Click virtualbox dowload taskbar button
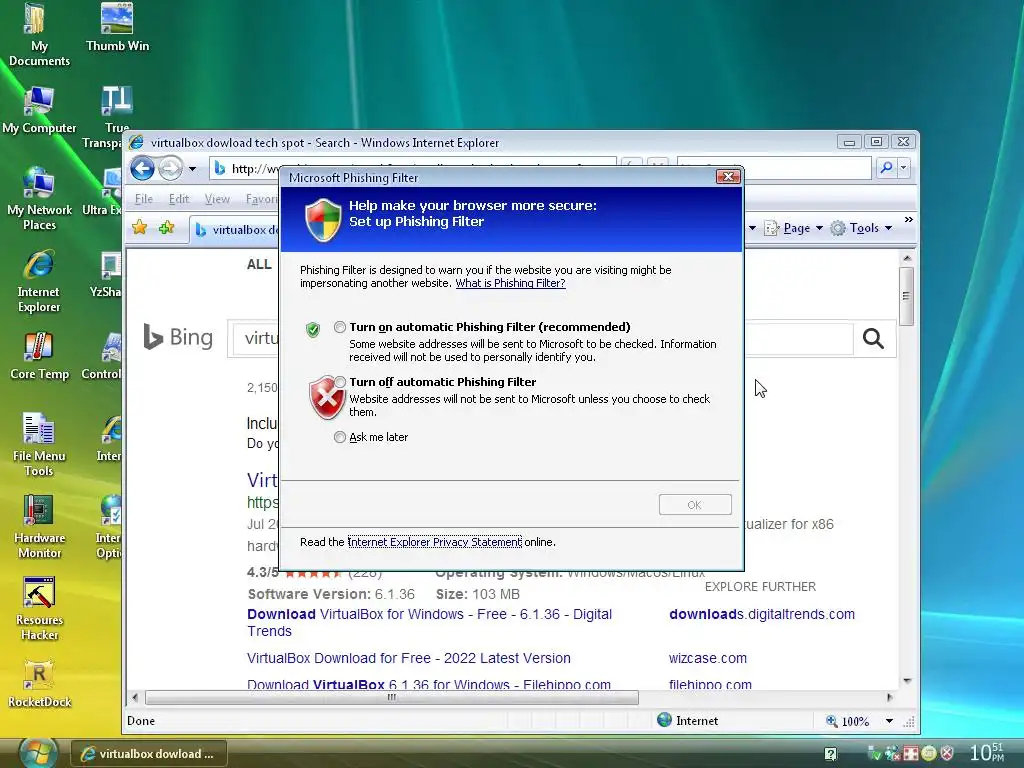The image size is (1024, 768). pyautogui.click(x=149, y=754)
